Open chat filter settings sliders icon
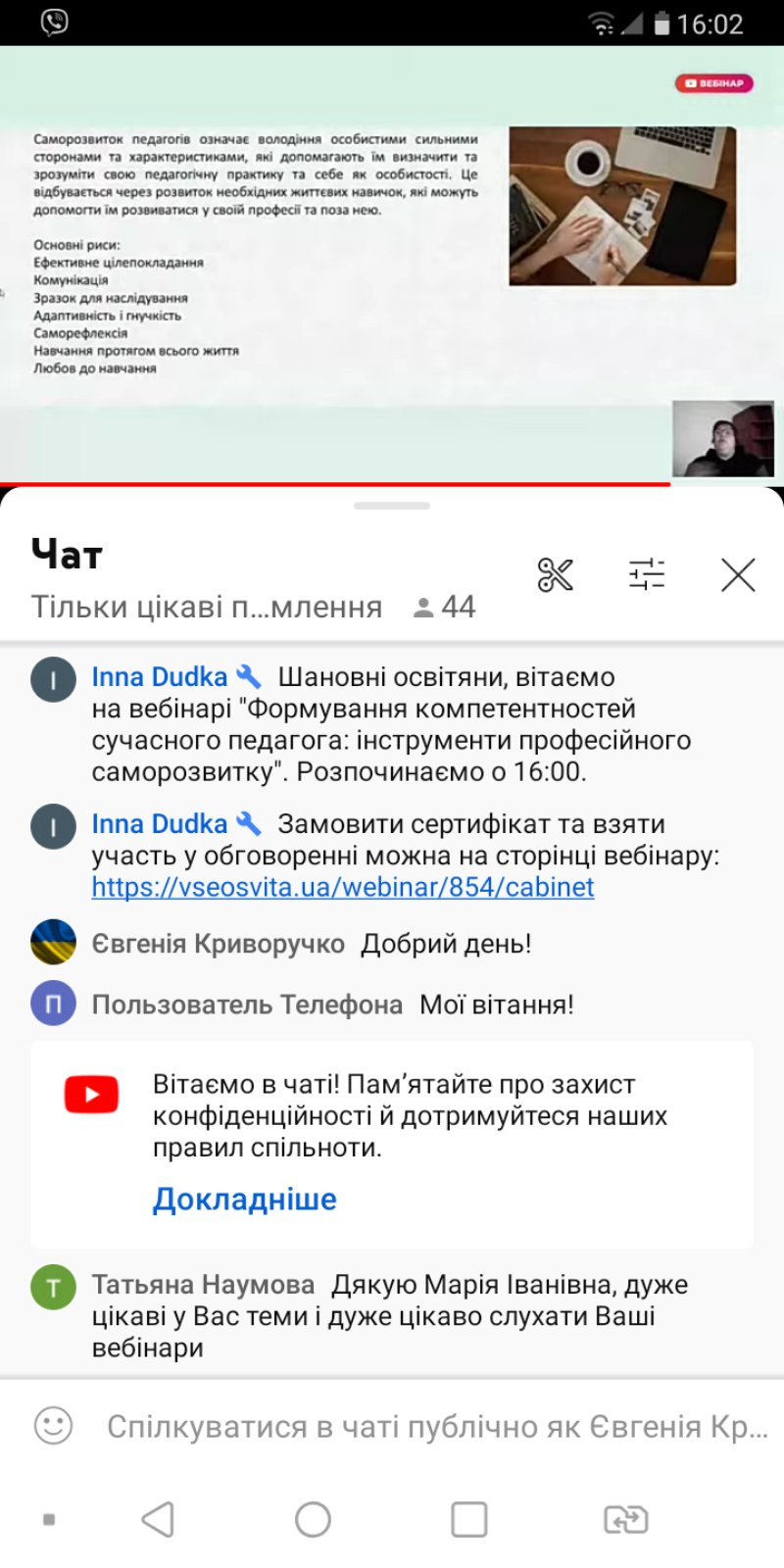 (647, 574)
